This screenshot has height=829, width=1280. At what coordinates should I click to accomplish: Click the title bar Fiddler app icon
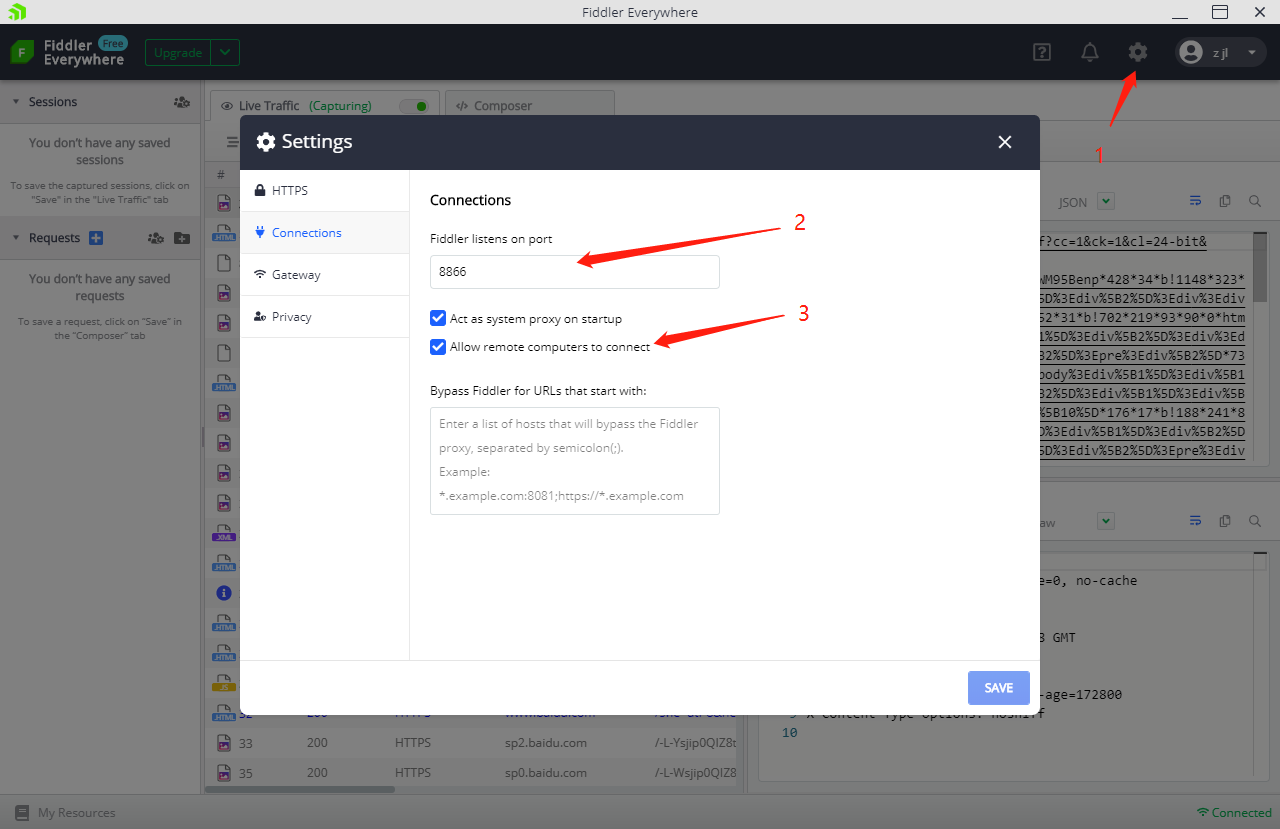16,12
